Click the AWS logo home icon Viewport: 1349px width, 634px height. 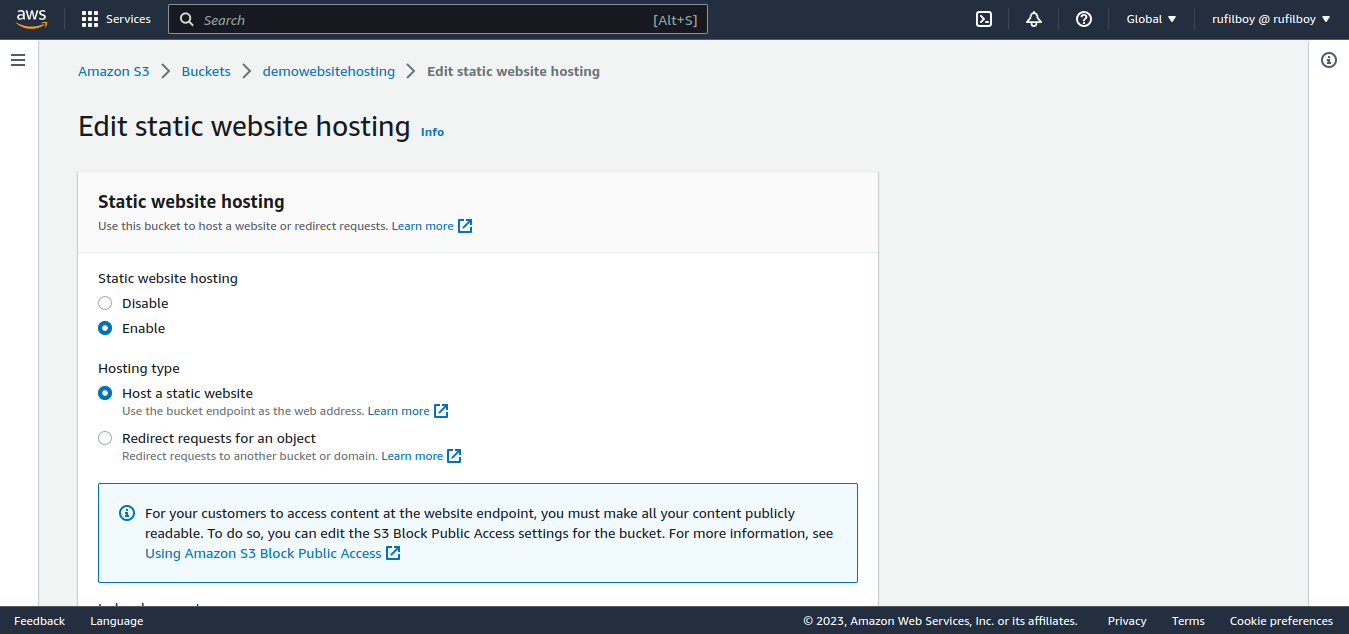tap(31, 19)
